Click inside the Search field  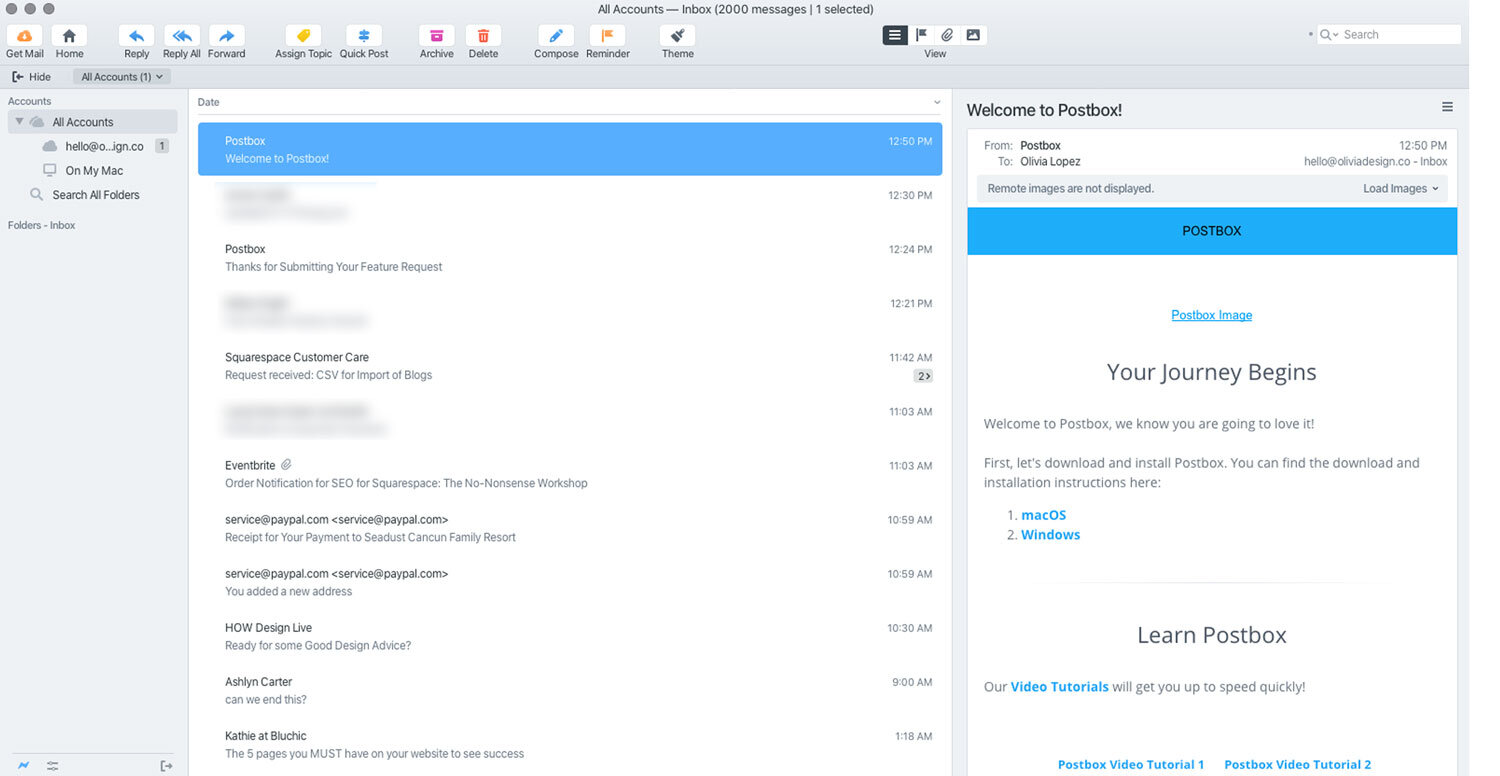point(1398,35)
